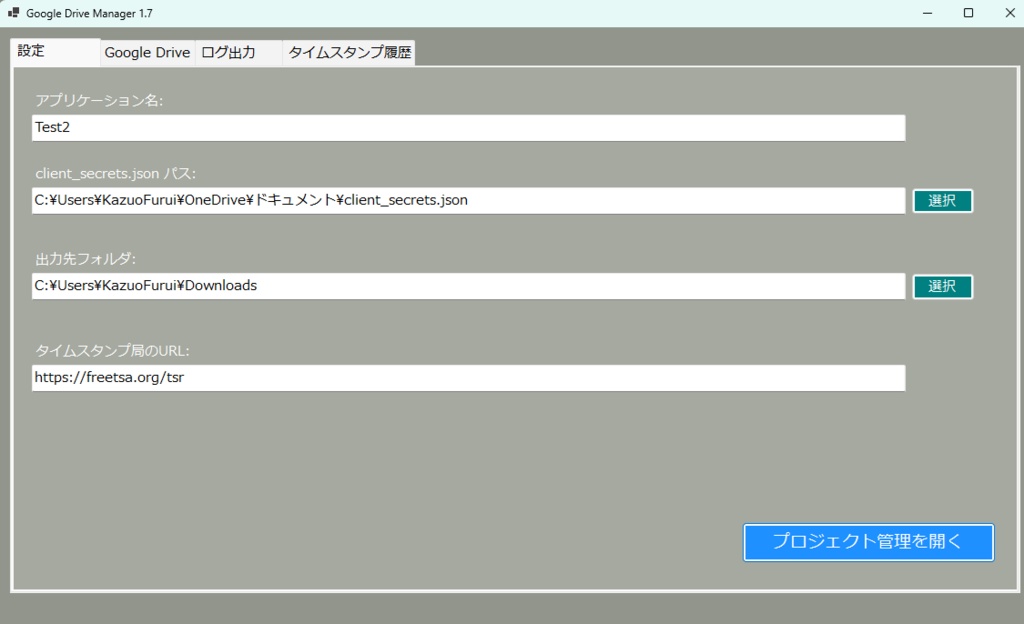Click 選択 button beside 出力先フォルダ

[942, 287]
